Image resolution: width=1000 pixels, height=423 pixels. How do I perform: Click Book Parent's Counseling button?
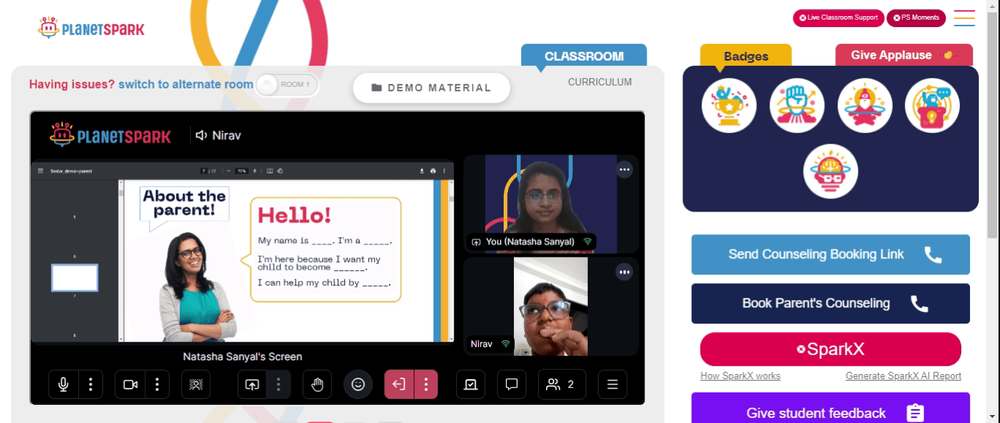coord(830,304)
